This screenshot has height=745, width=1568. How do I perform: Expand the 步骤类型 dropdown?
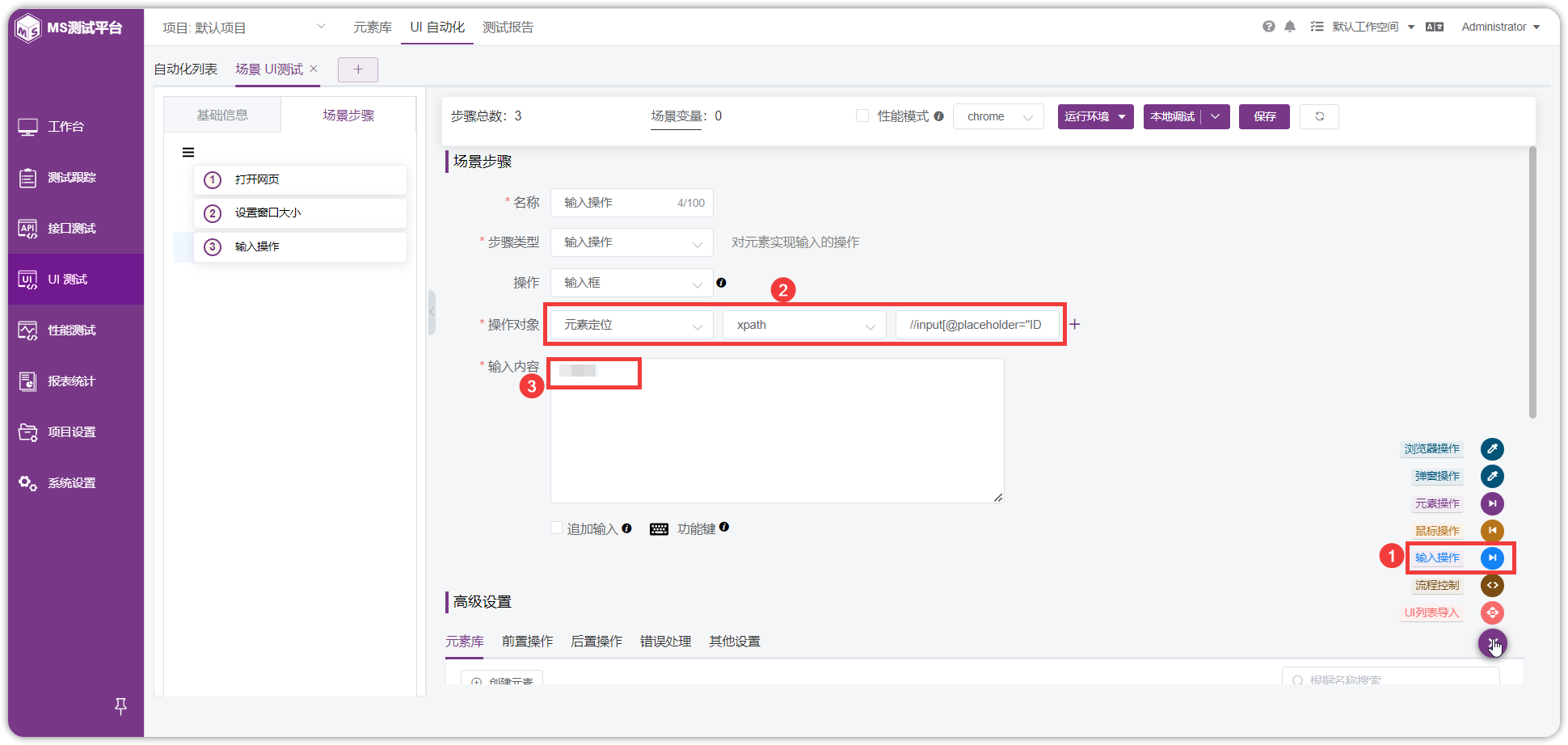pos(632,242)
